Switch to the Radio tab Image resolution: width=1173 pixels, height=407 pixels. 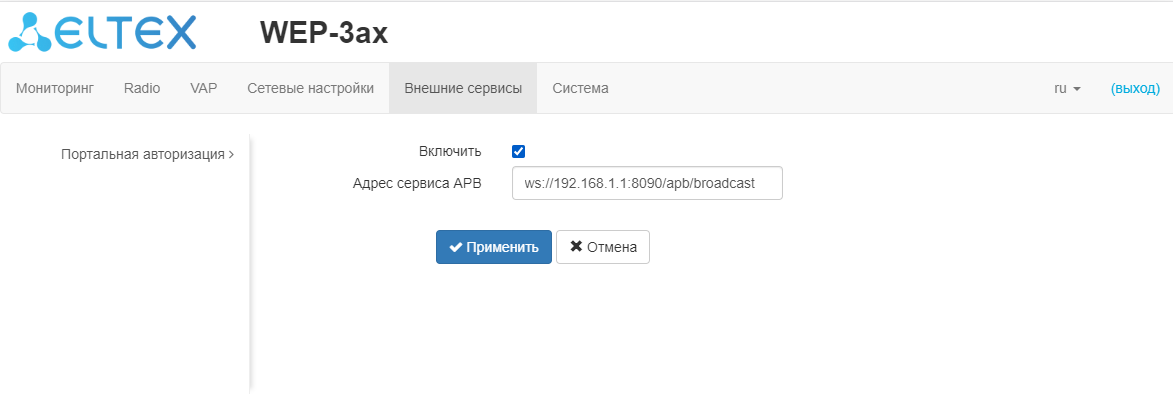142,88
